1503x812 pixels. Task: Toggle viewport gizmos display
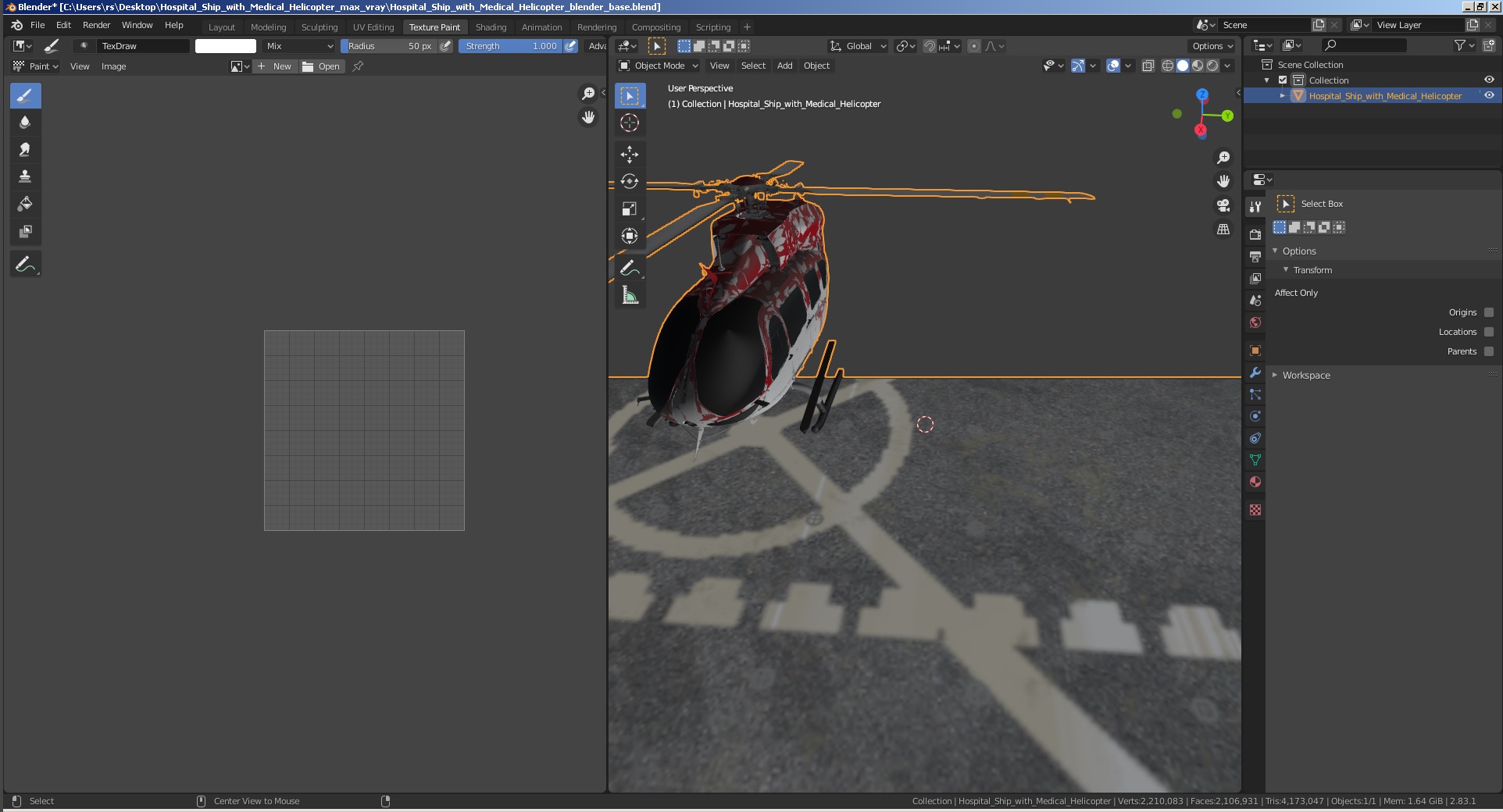[x=1078, y=66]
